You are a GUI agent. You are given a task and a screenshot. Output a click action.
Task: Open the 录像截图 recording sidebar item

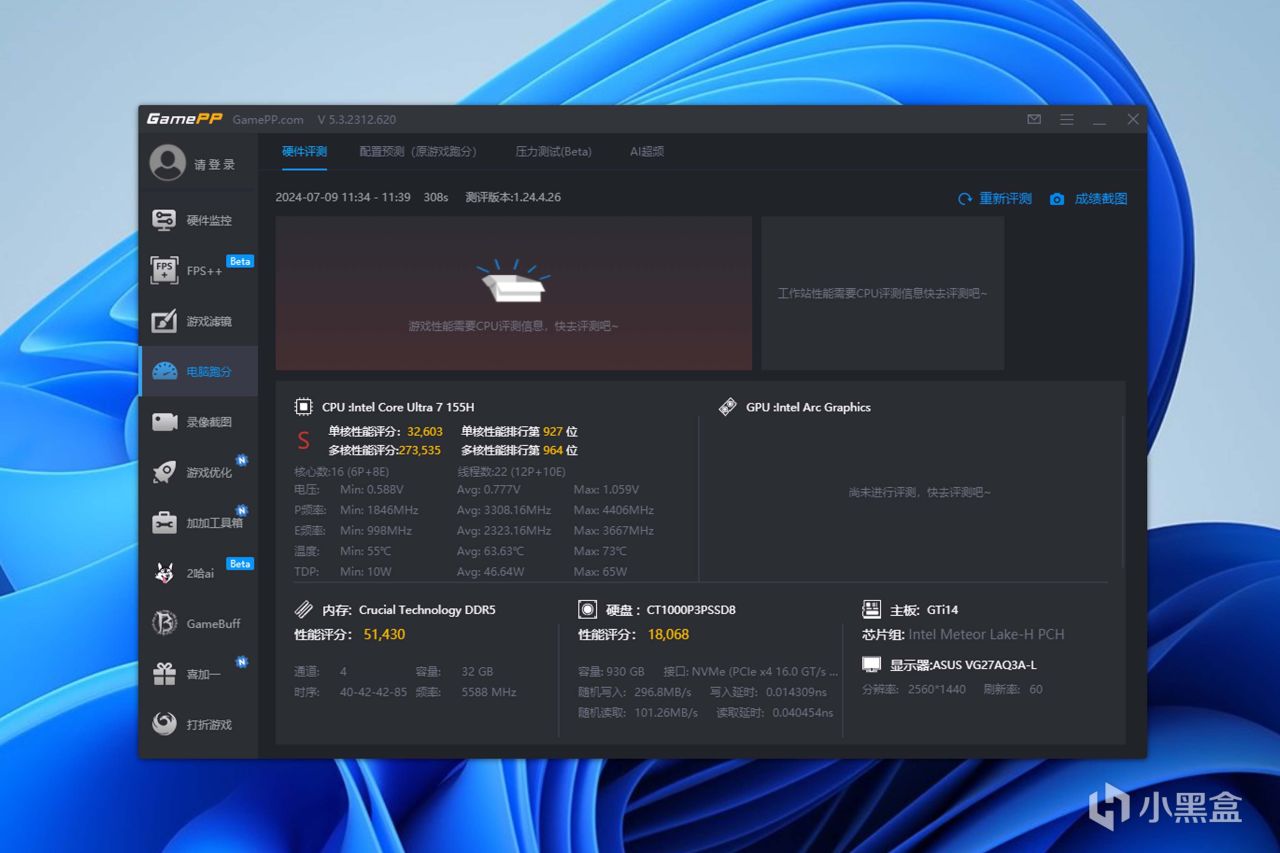[198, 422]
